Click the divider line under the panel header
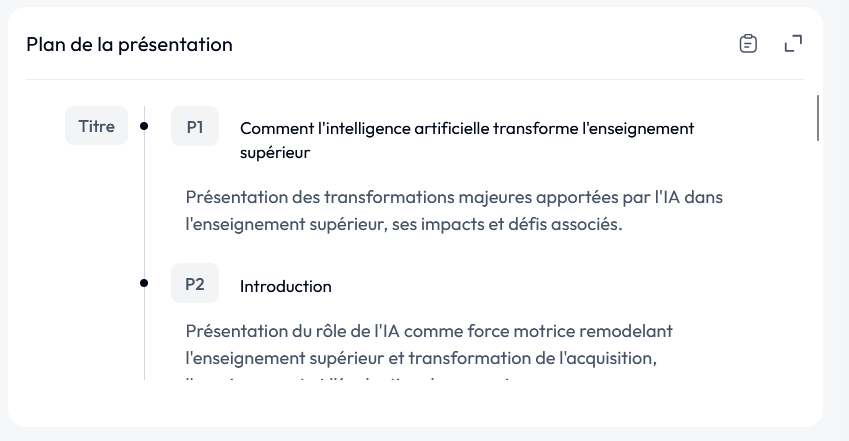The height and width of the screenshot is (441, 849). tap(415, 80)
